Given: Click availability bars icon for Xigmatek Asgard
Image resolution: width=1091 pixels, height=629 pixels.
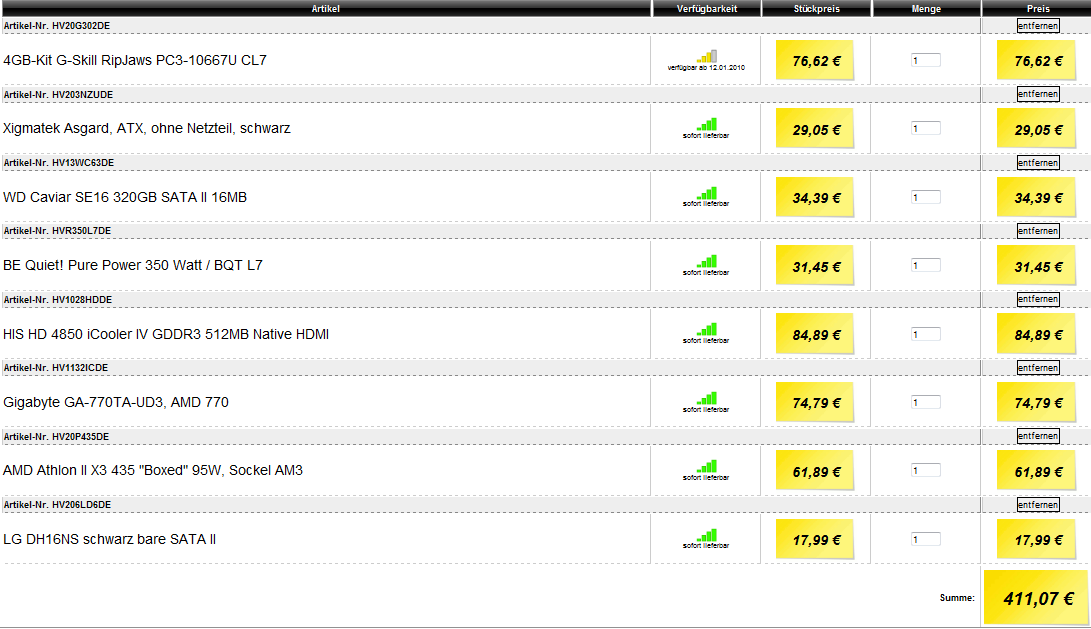Looking at the screenshot, I should click(x=707, y=125).
